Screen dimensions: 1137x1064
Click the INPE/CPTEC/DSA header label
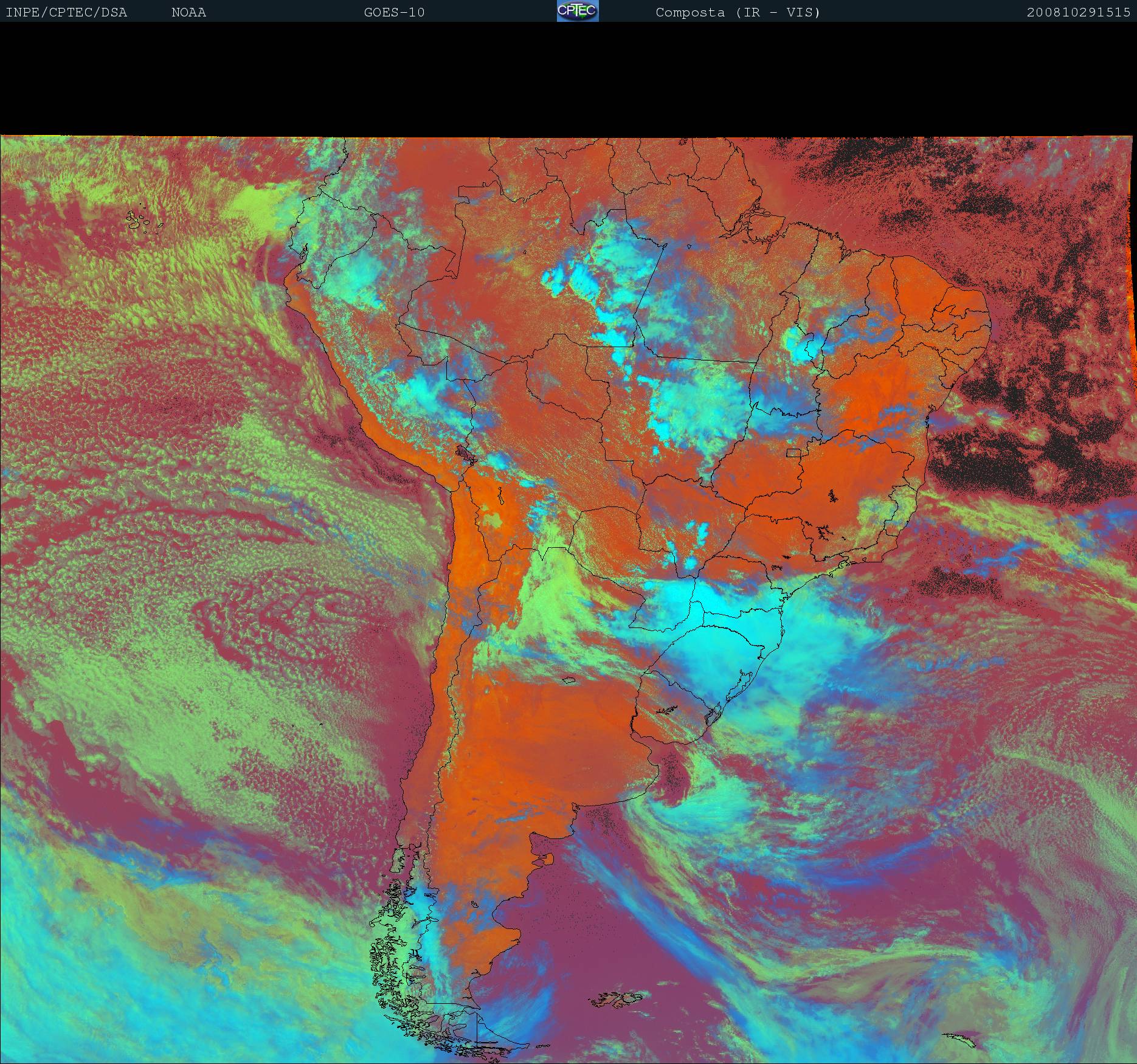pyautogui.click(x=66, y=12)
